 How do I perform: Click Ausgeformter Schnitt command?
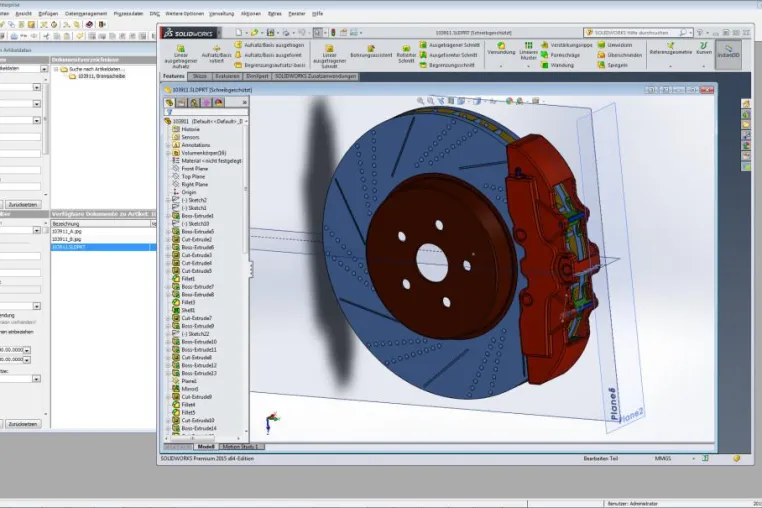coord(449,55)
